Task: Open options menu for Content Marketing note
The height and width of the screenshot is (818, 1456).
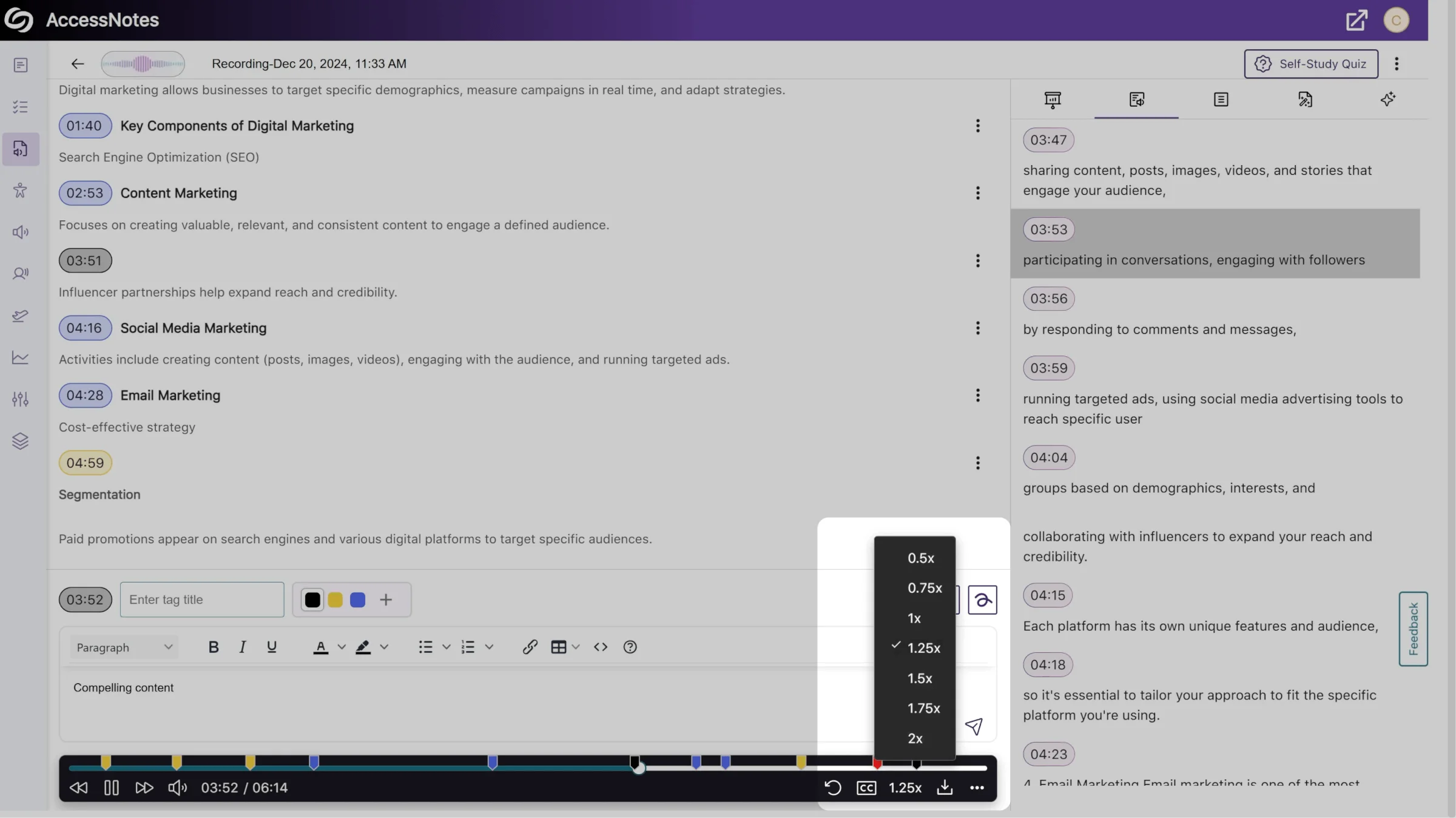Action: click(977, 193)
